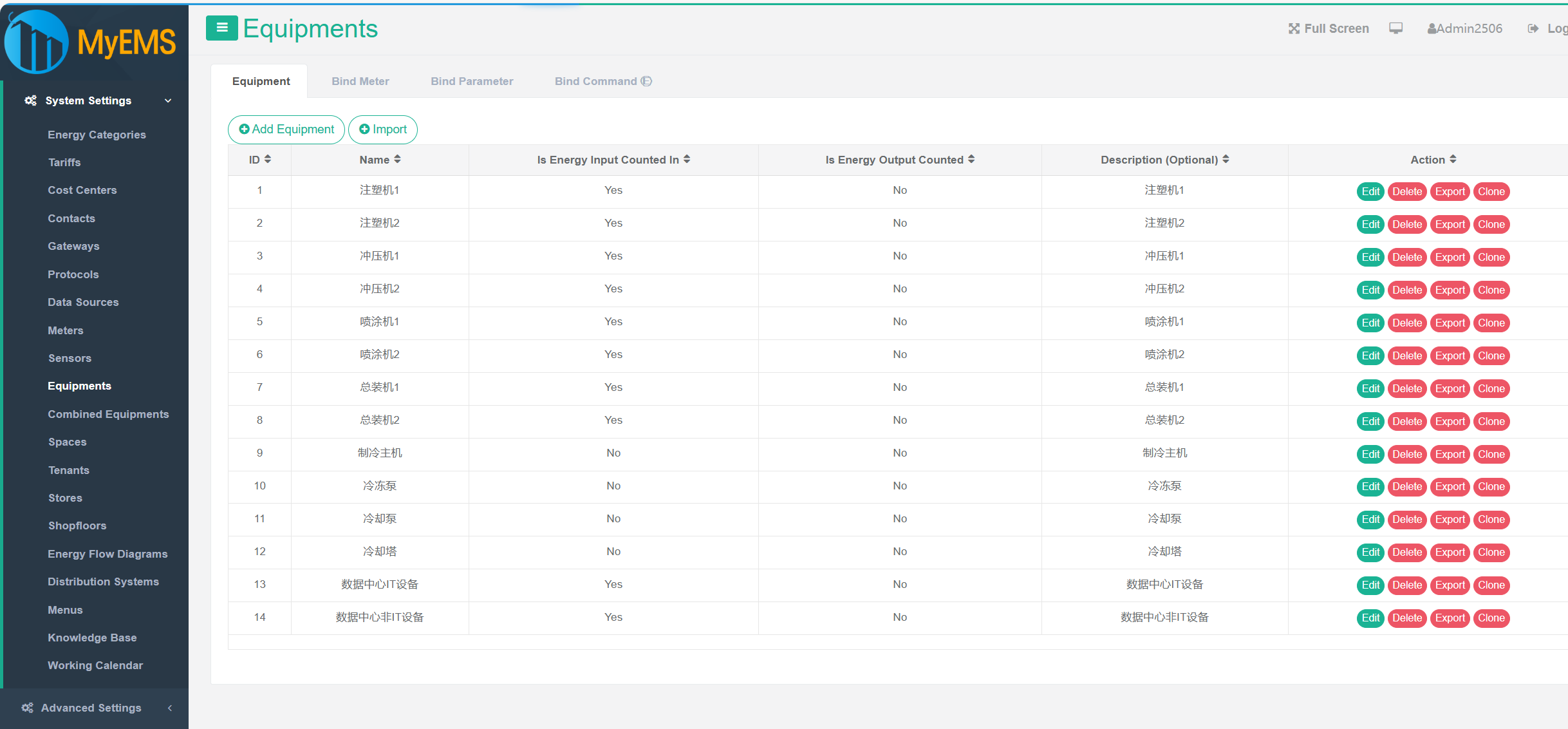Click the Admin2506 user icon
The height and width of the screenshot is (729, 1568).
coord(1432,28)
